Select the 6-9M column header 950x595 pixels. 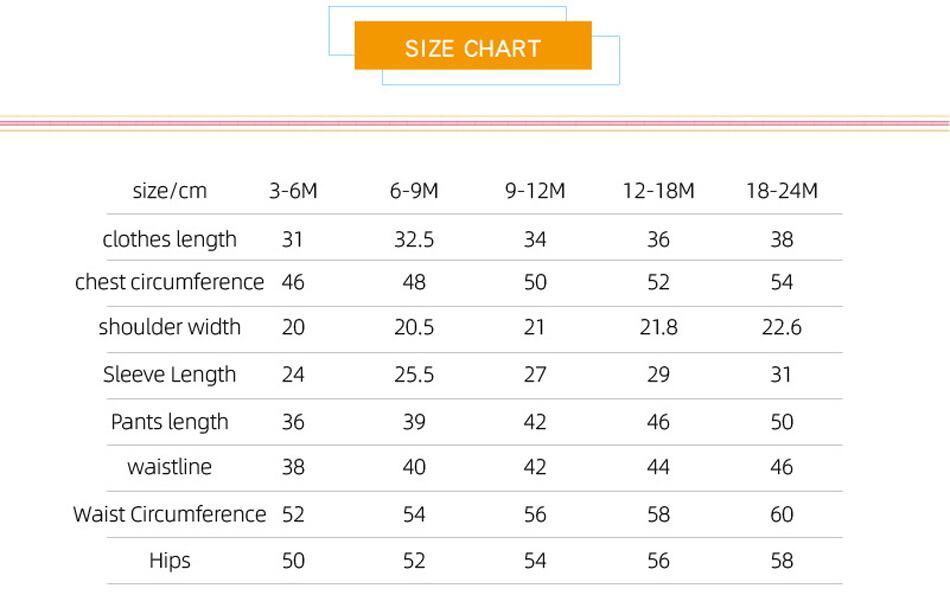414,190
